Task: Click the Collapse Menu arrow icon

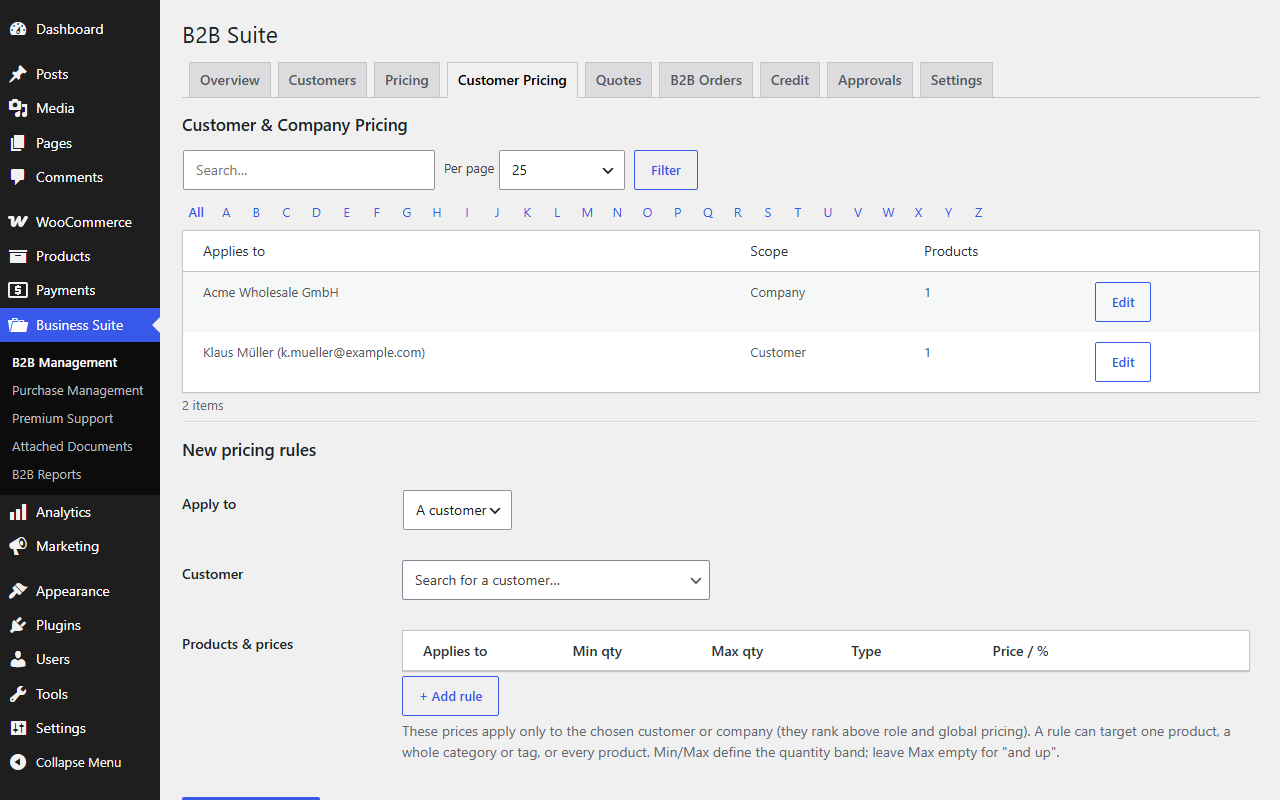Action: [x=18, y=762]
